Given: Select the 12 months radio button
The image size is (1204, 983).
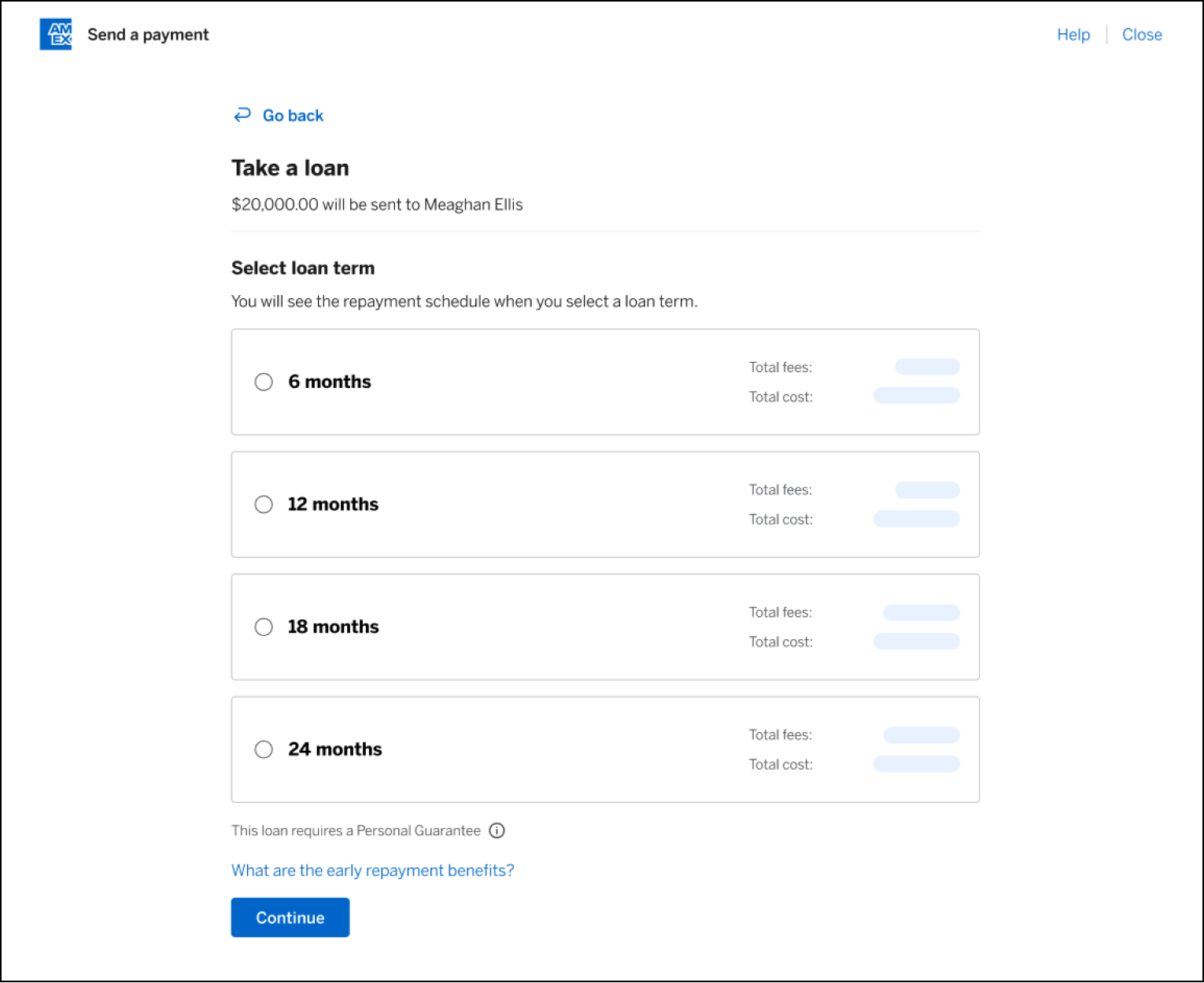Looking at the screenshot, I should [264, 504].
